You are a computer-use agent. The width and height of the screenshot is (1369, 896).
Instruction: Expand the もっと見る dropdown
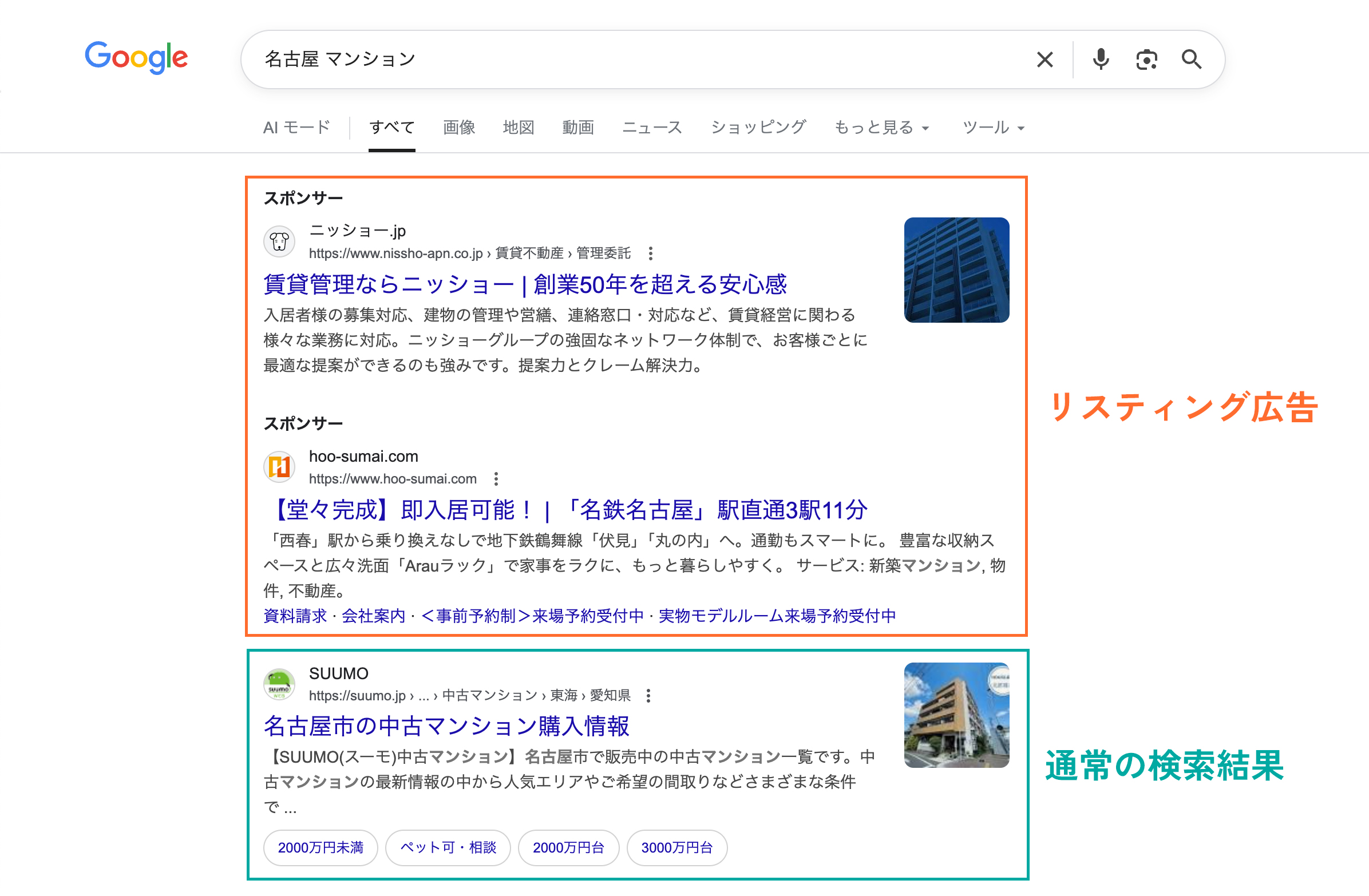tap(881, 127)
